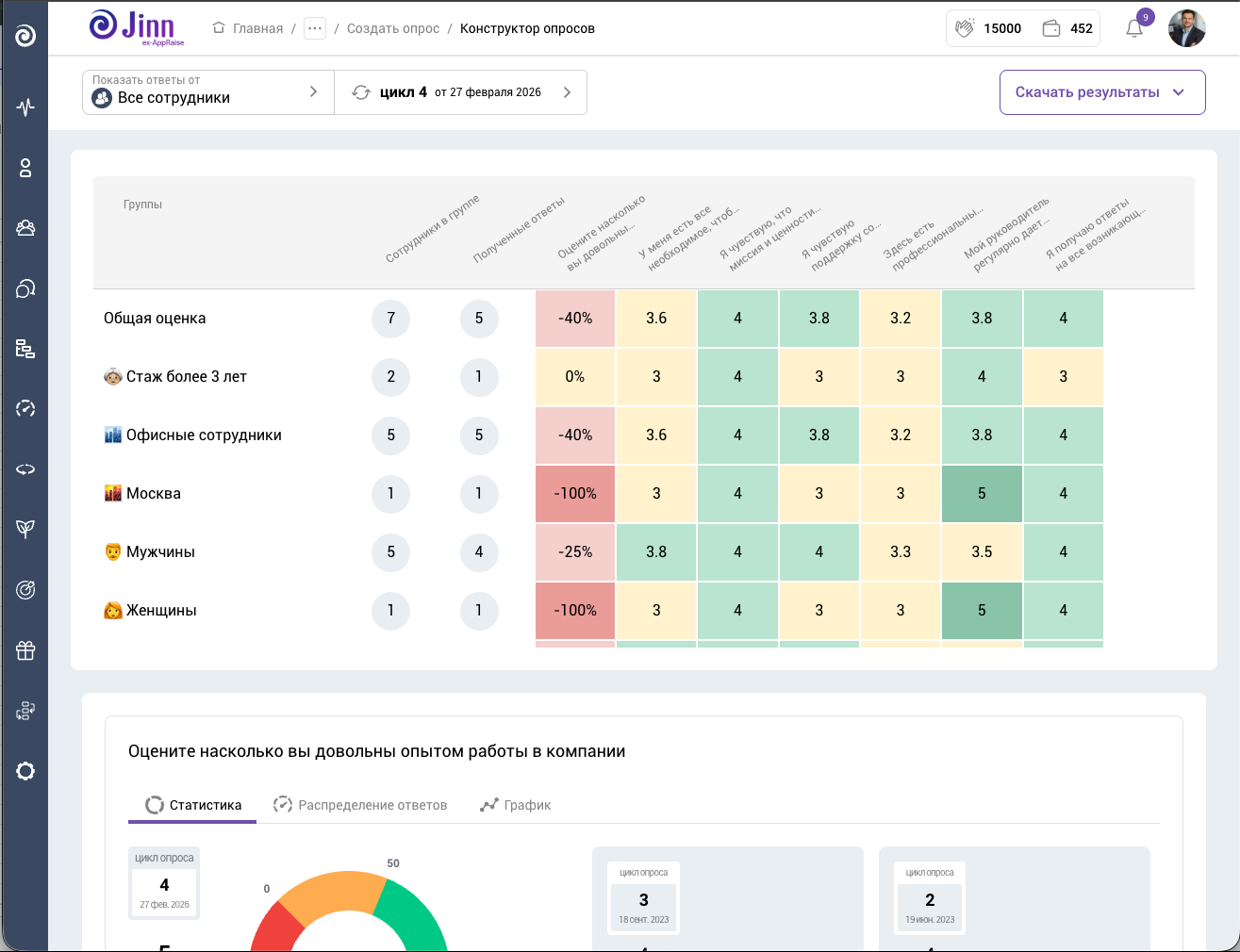
Task: Click the dark green 5 cell in Москва row
Action: click(982, 494)
